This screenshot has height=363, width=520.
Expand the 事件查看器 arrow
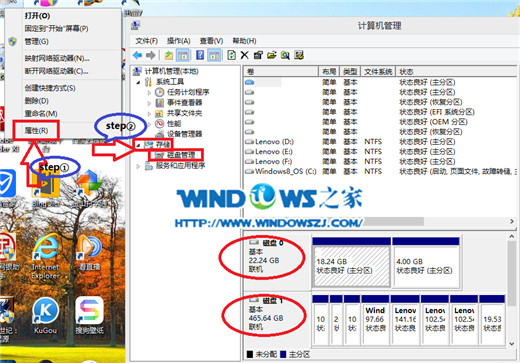149,103
